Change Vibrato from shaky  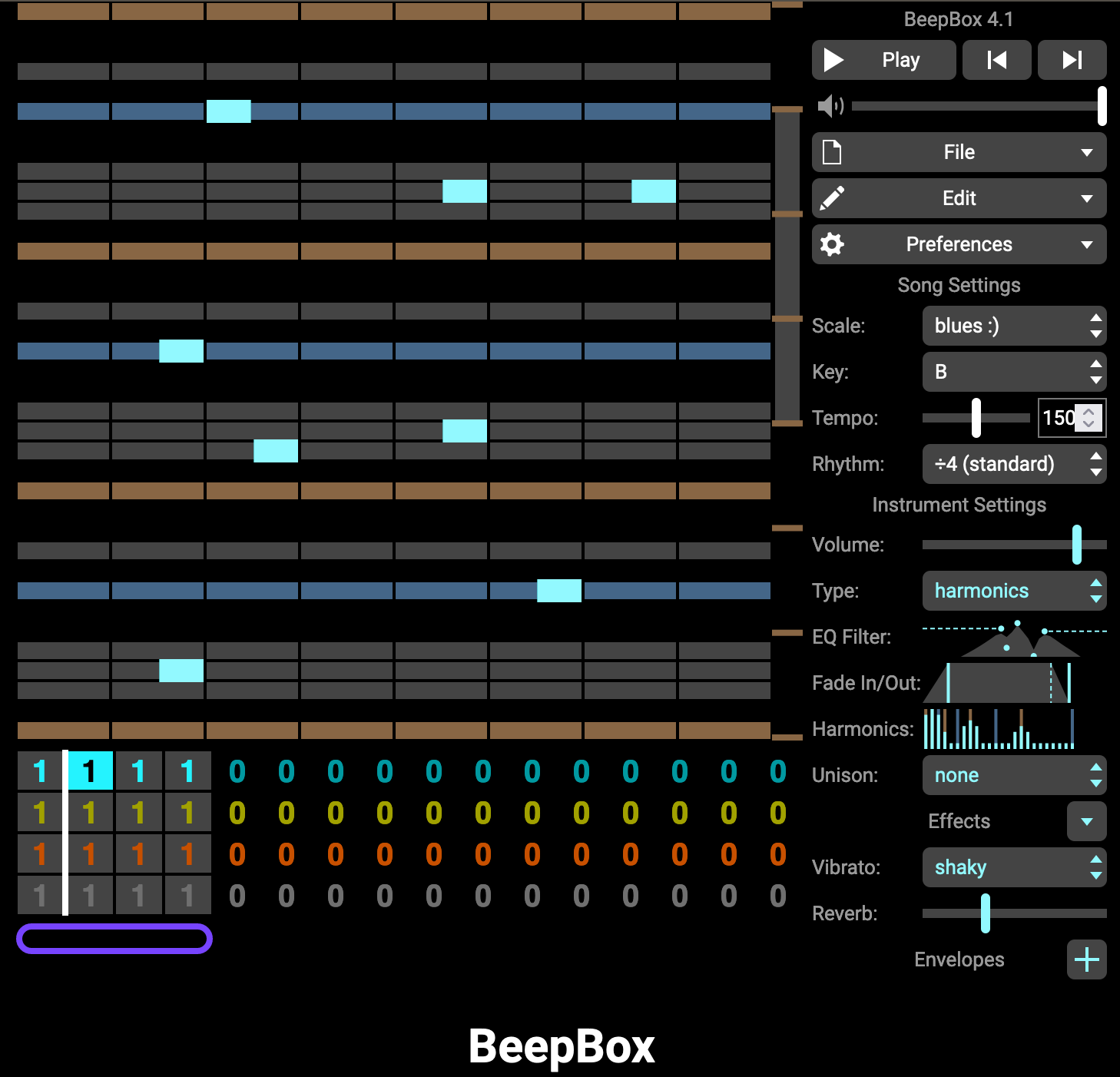1014,867
